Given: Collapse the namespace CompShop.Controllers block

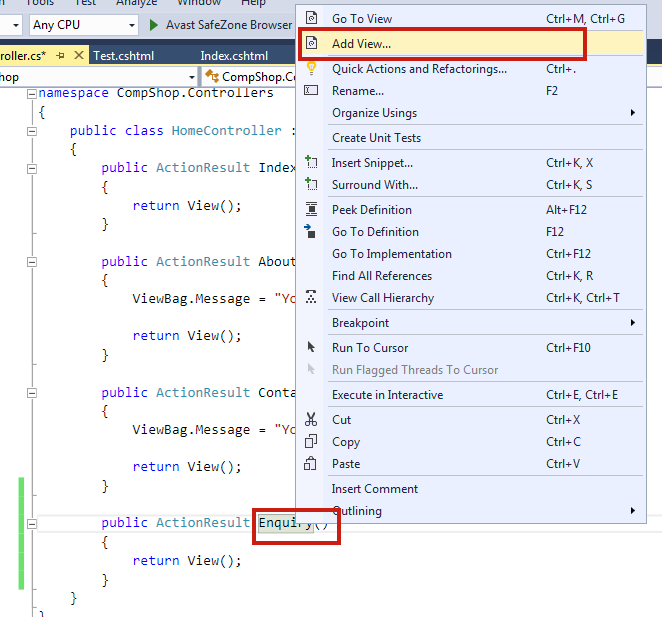Looking at the screenshot, I should coord(31,94).
